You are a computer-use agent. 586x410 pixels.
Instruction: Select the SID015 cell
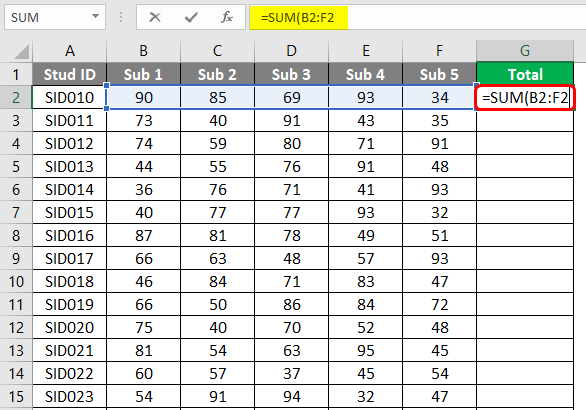coord(70,212)
